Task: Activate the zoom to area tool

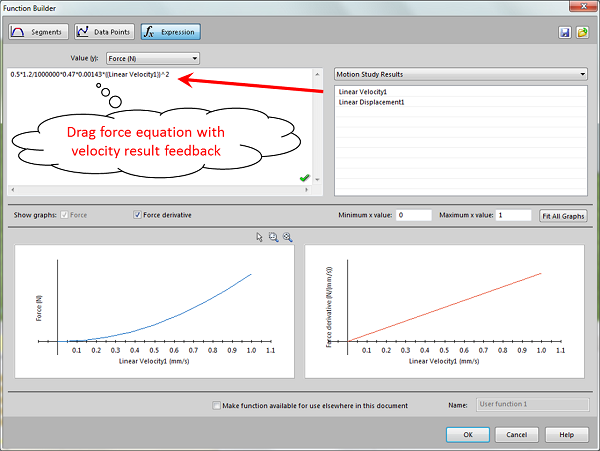Action: [273, 237]
